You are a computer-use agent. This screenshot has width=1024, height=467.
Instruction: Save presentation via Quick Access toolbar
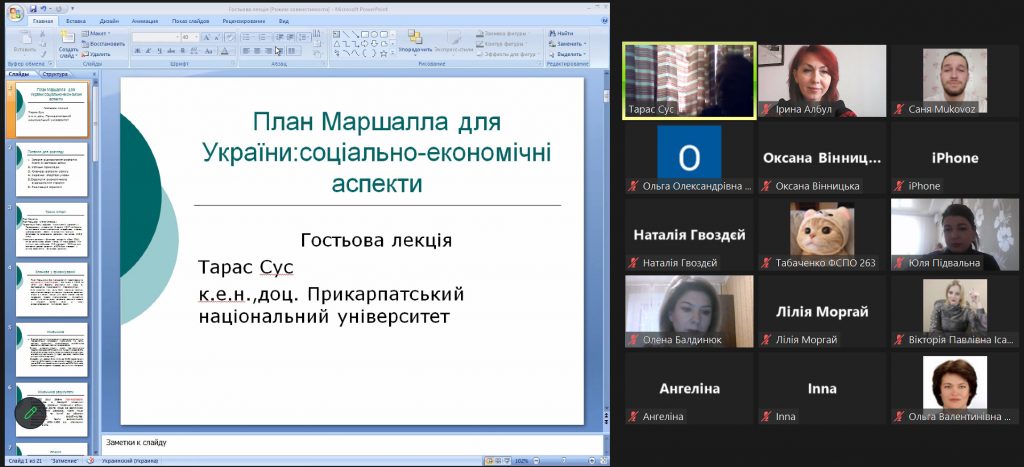click(33, 8)
